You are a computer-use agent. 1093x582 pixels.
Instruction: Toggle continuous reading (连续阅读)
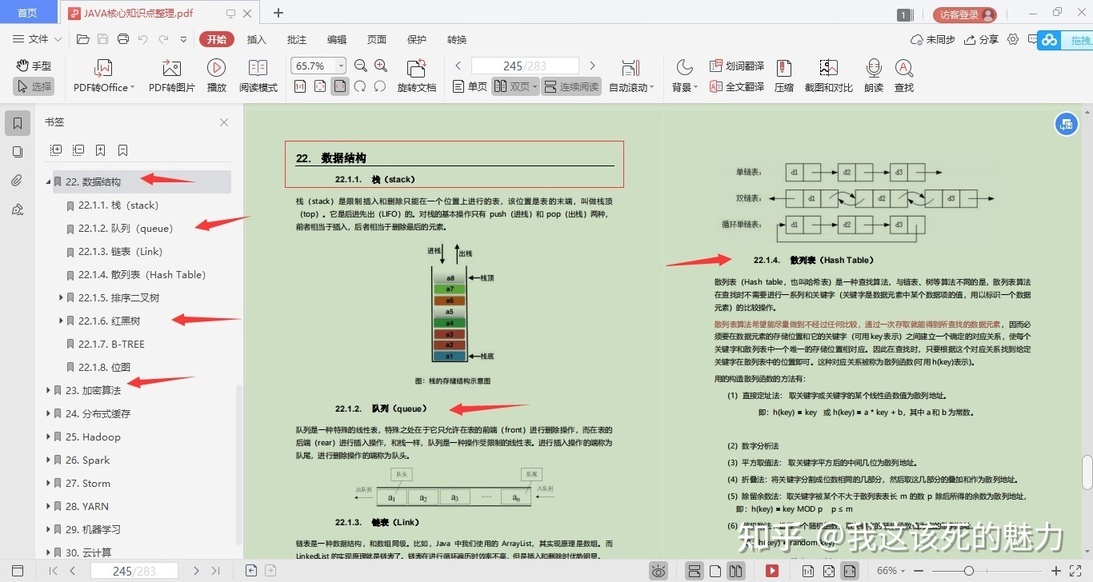(571, 86)
